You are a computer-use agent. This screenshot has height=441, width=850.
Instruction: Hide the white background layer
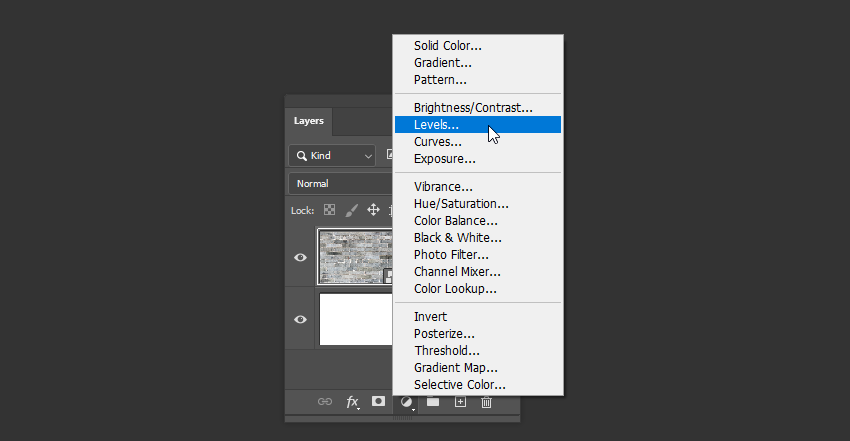300,319
